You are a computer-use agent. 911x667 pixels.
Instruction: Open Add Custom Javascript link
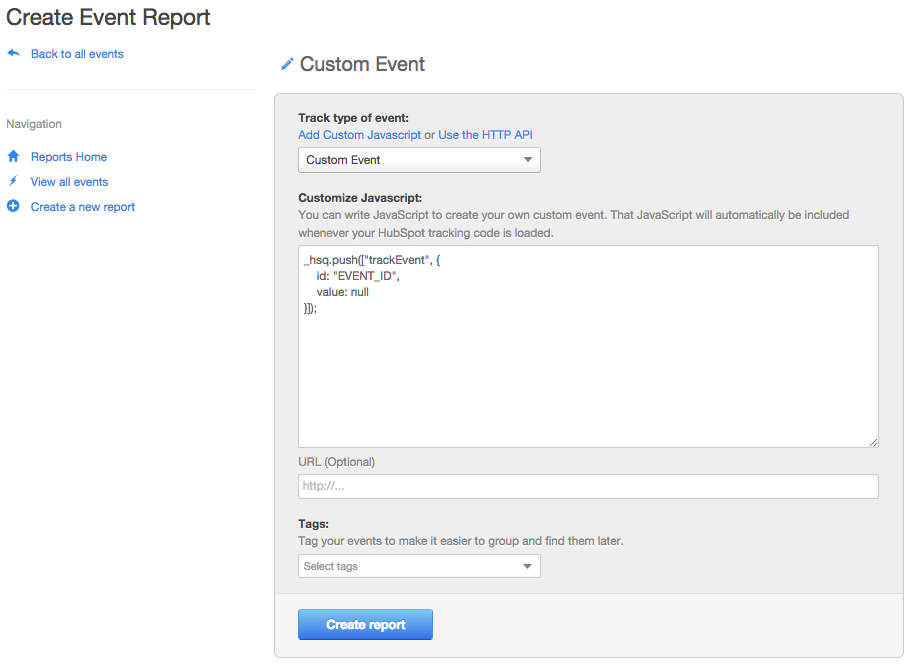(360, 135)
